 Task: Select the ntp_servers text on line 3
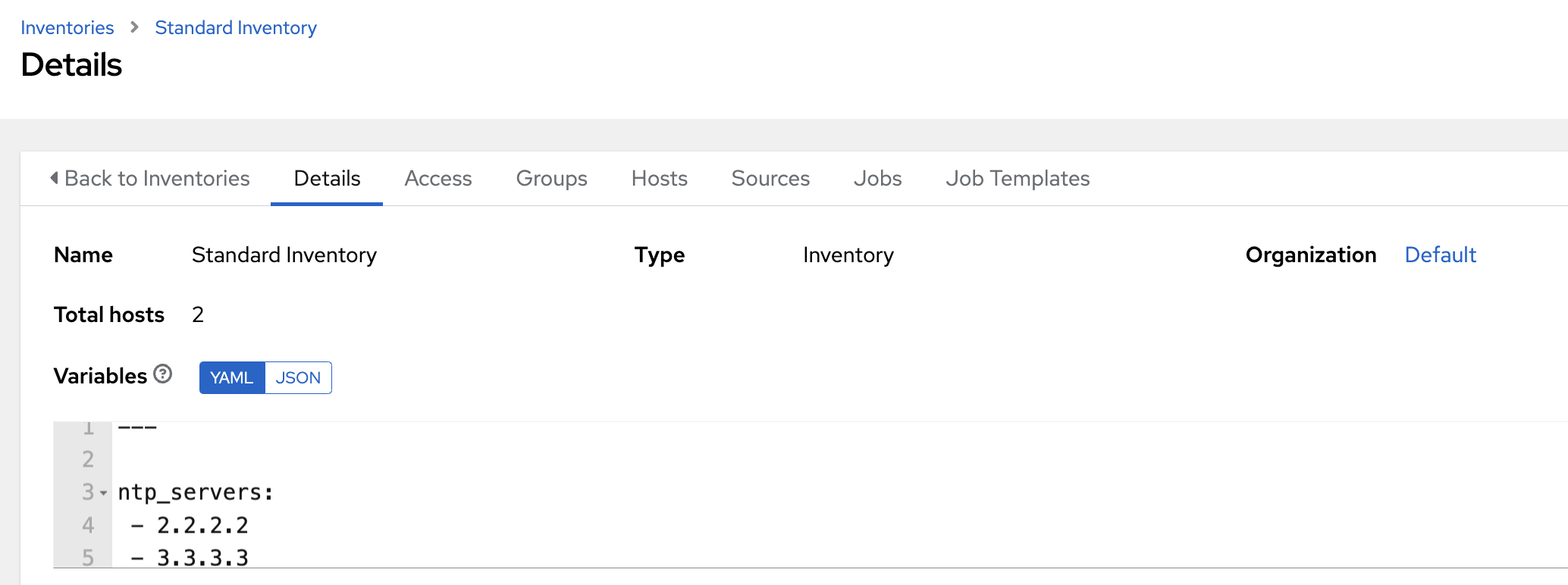[x=194, y=492]
